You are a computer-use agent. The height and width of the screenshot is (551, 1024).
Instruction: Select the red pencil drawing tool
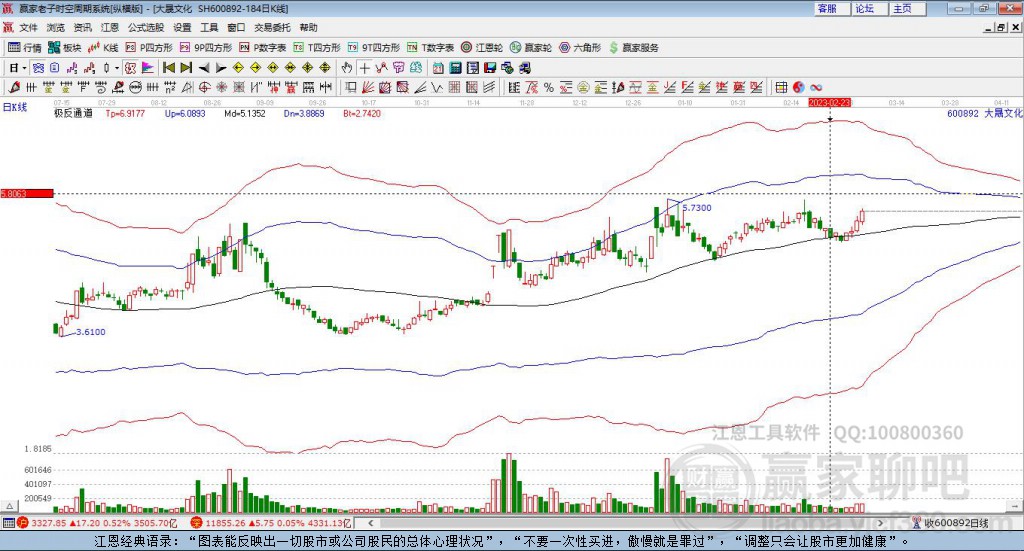pos(14,87)
